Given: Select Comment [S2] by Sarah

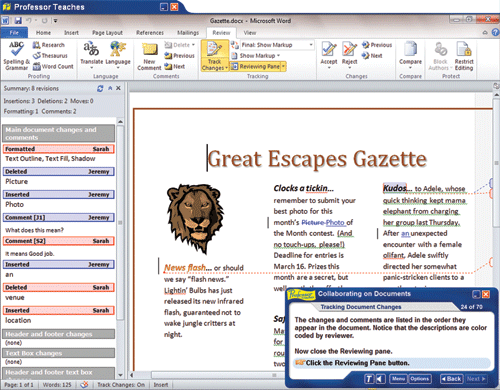Looking at the screenshot, I should click(x=58, y=241).
